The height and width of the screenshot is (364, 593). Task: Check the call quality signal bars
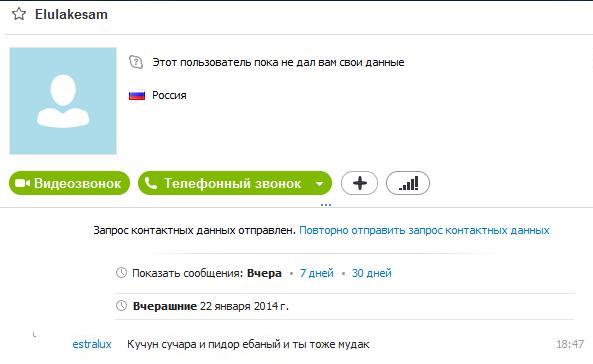pos(408,183)
